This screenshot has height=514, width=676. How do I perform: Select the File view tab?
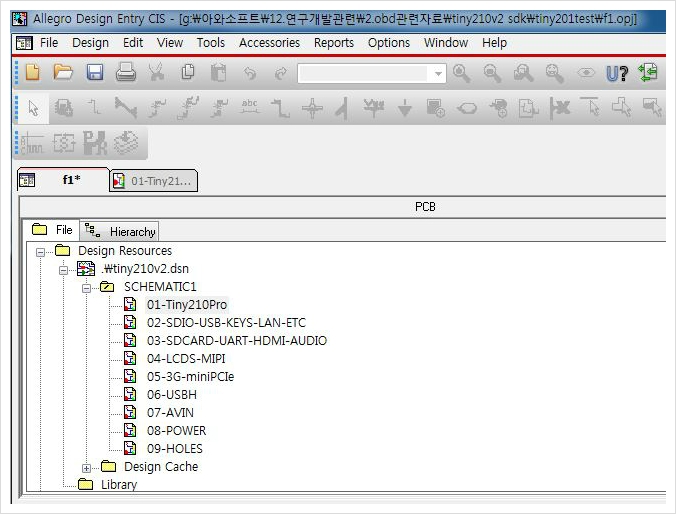click(x=52, y=230)
